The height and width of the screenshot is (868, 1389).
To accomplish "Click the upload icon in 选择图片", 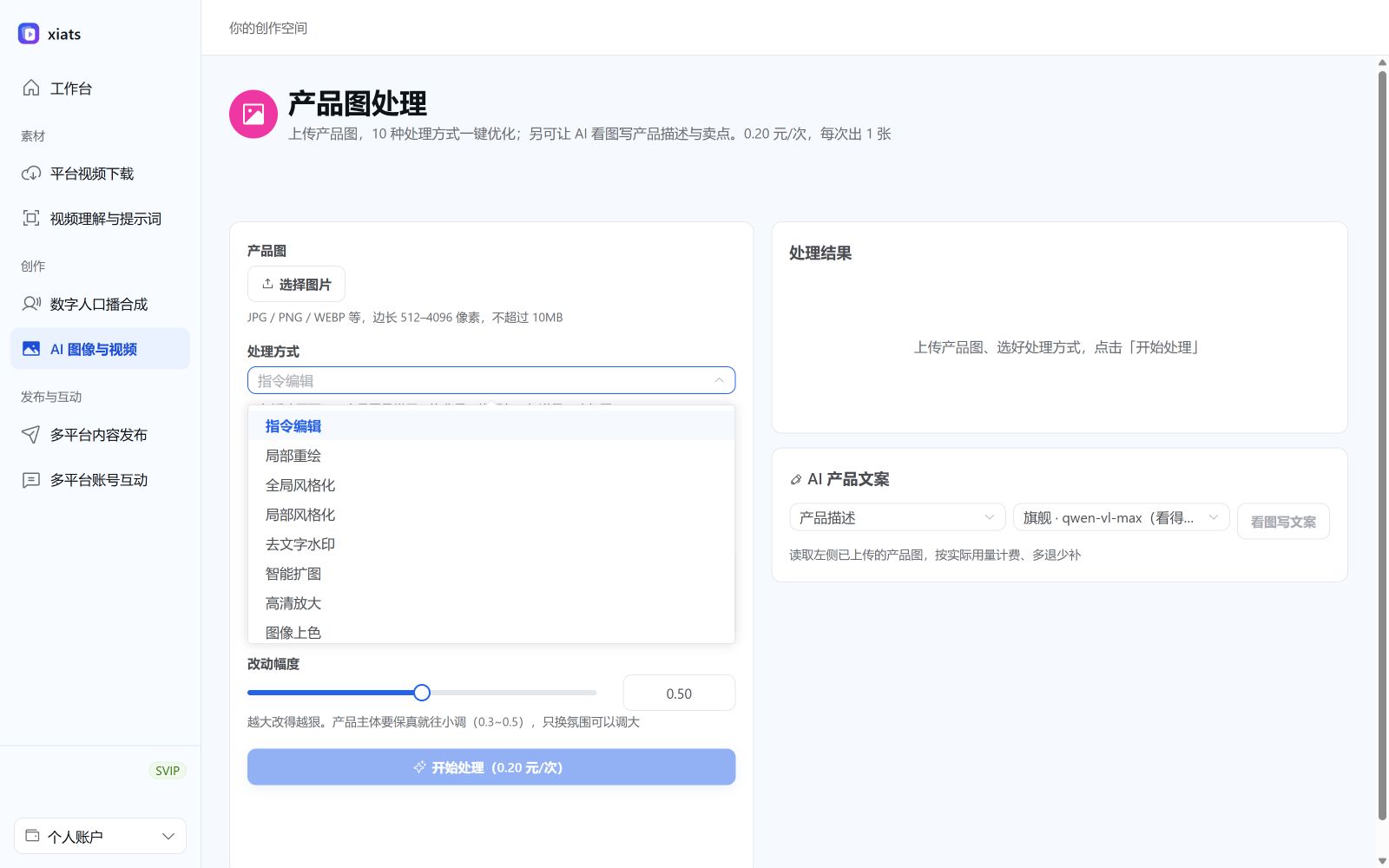I will coord(267,284).
